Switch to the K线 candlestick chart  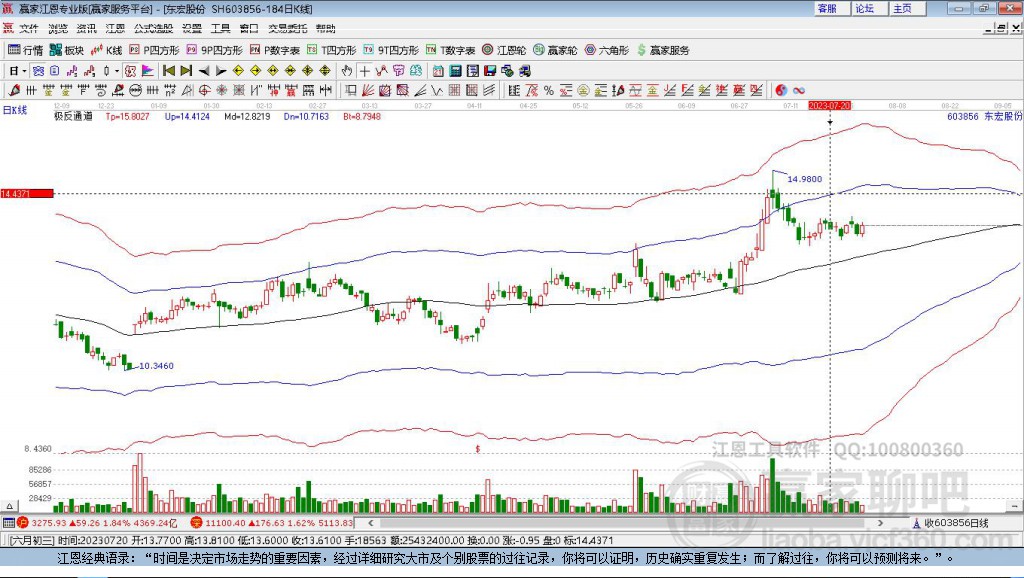click(x=107, y=50)
